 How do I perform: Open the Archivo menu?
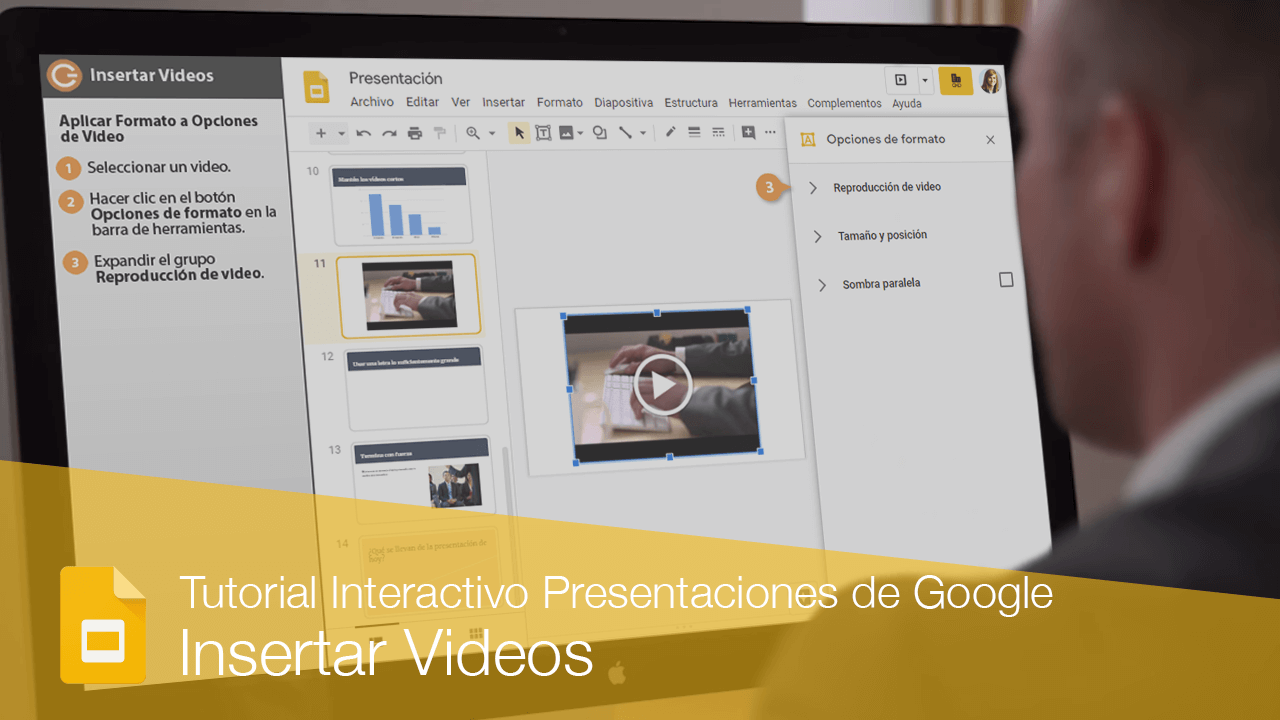tap(372, 102)
